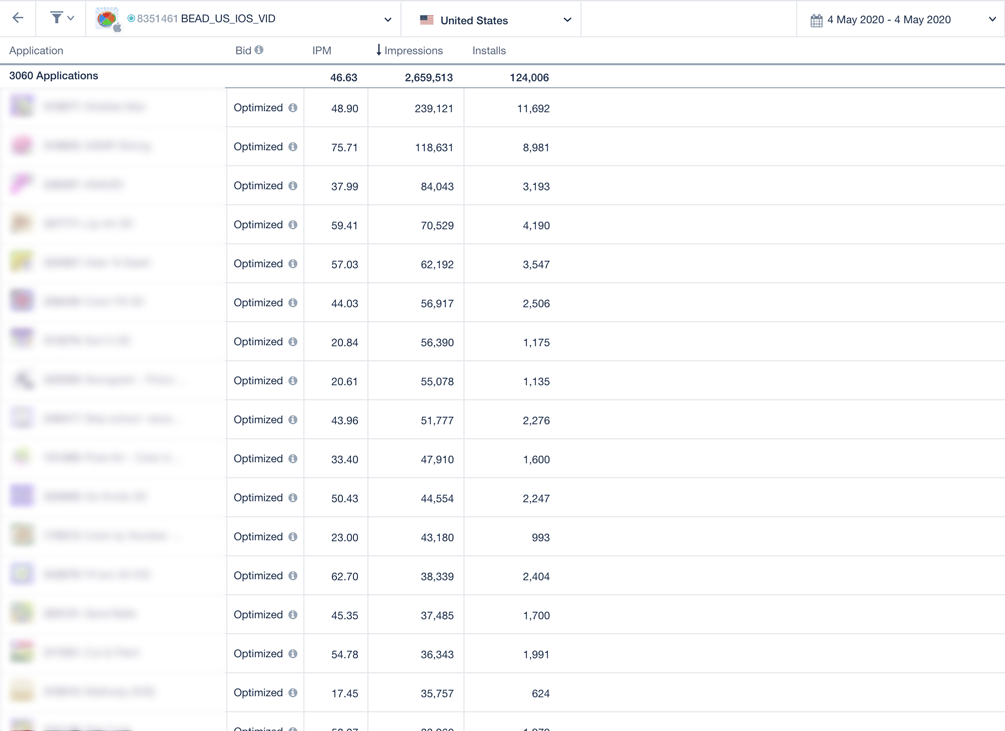Click Optimized bid in the 62.70 IPM row
The width and height of the screenshot is (1005, 731).
click(258, 575)
